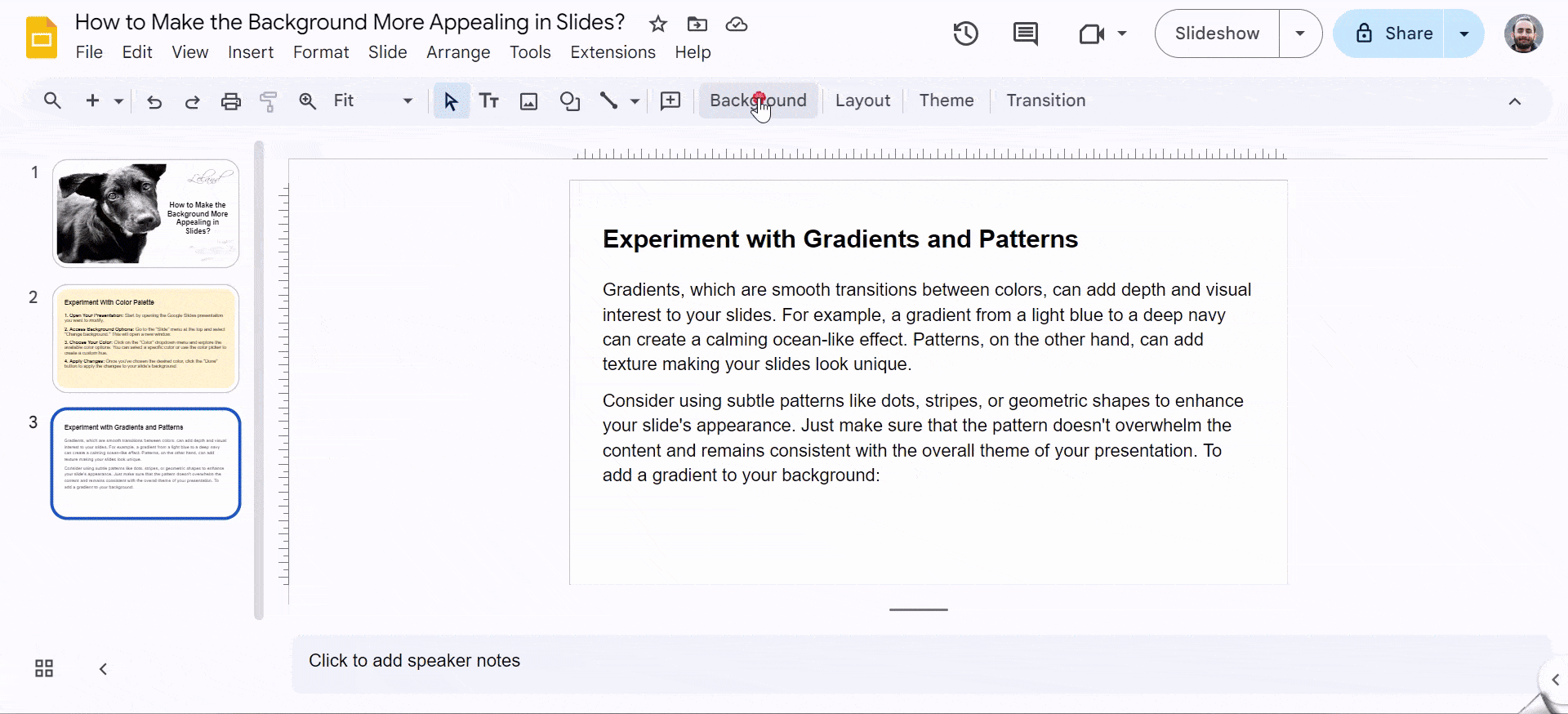
Task: Click the insert image icon
Action: (x=529, y=101)
